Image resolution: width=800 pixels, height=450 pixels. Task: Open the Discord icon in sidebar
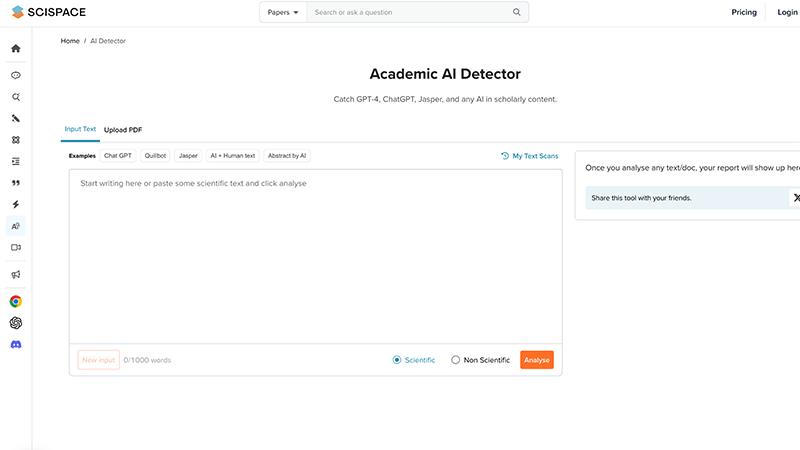click(16, 344)
